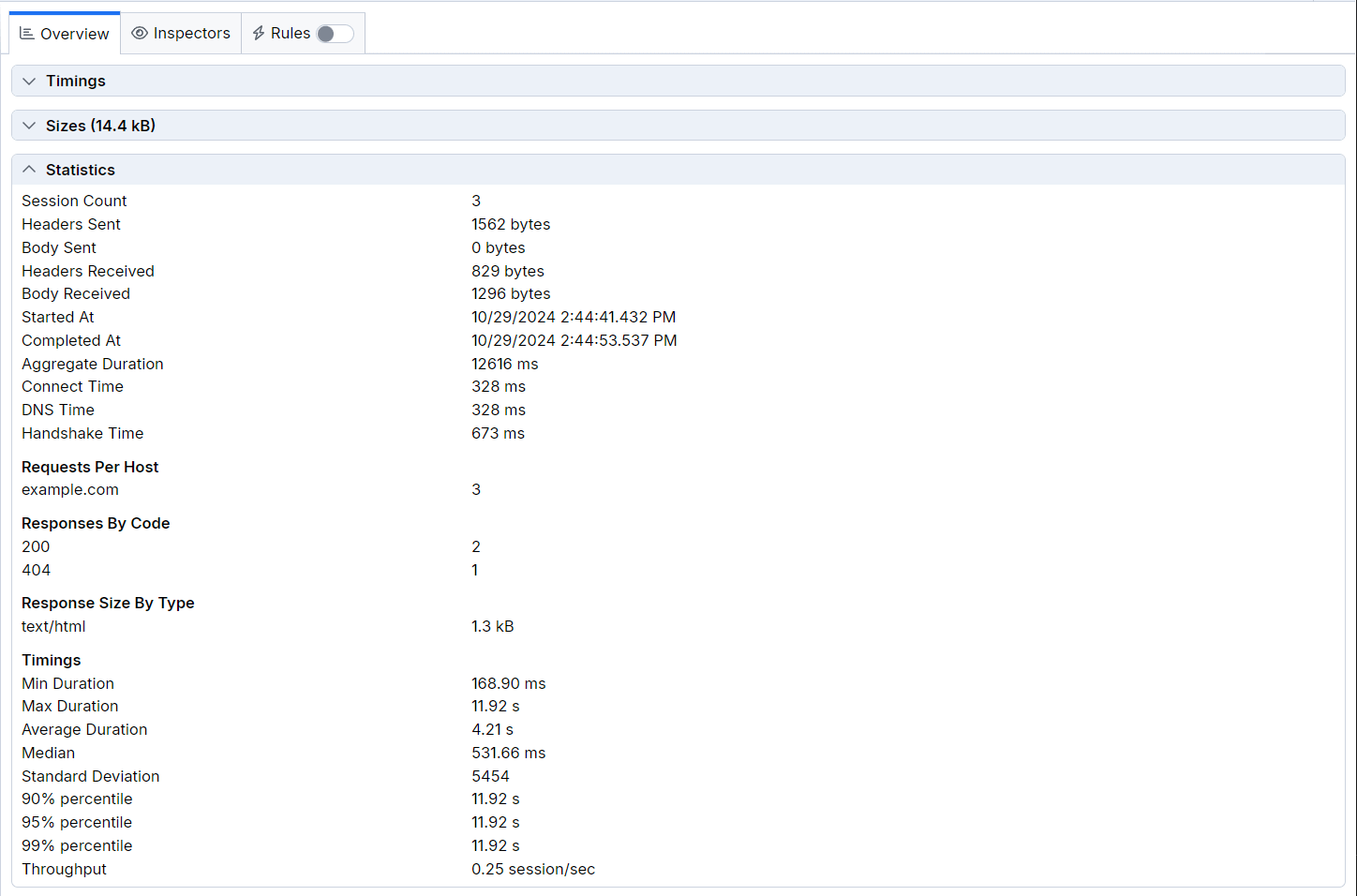This screenshot has width=1357, height=896.
Task: Click the Aggregate Duration label
Action: click(93, 364)
